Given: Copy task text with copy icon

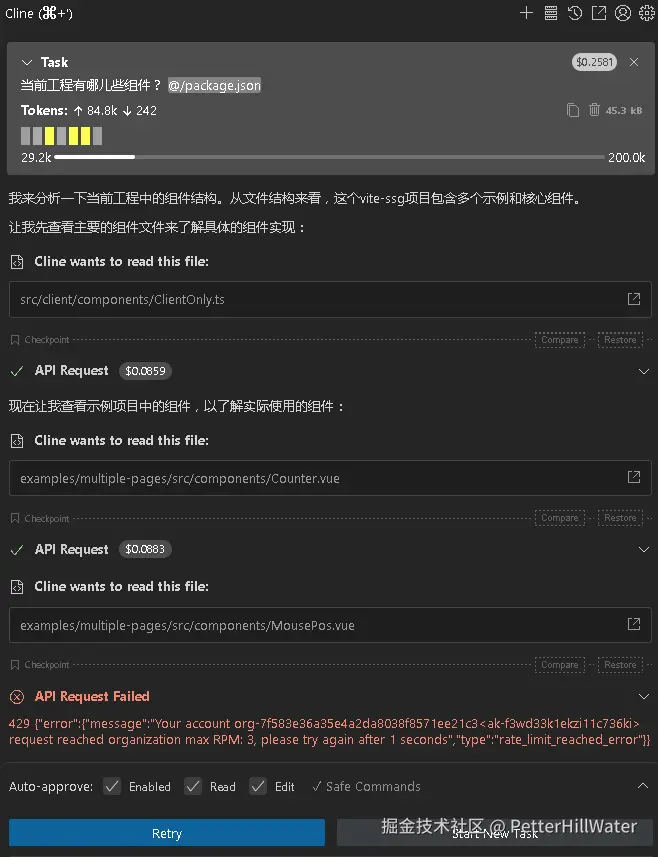Looking at the screenshot, I should coord(572,110).
